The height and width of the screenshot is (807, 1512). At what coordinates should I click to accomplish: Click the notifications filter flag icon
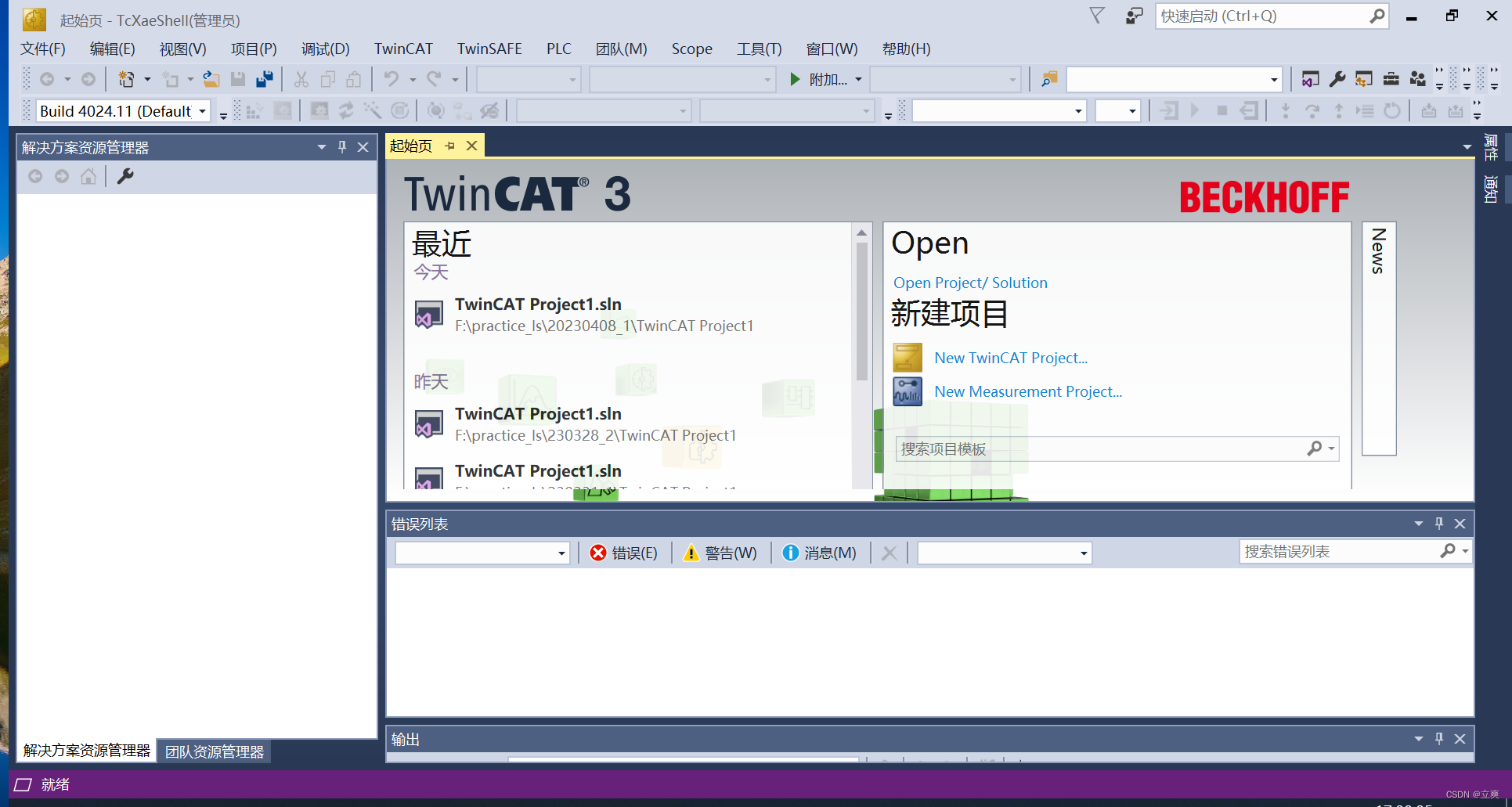[x=1097, y=16]
